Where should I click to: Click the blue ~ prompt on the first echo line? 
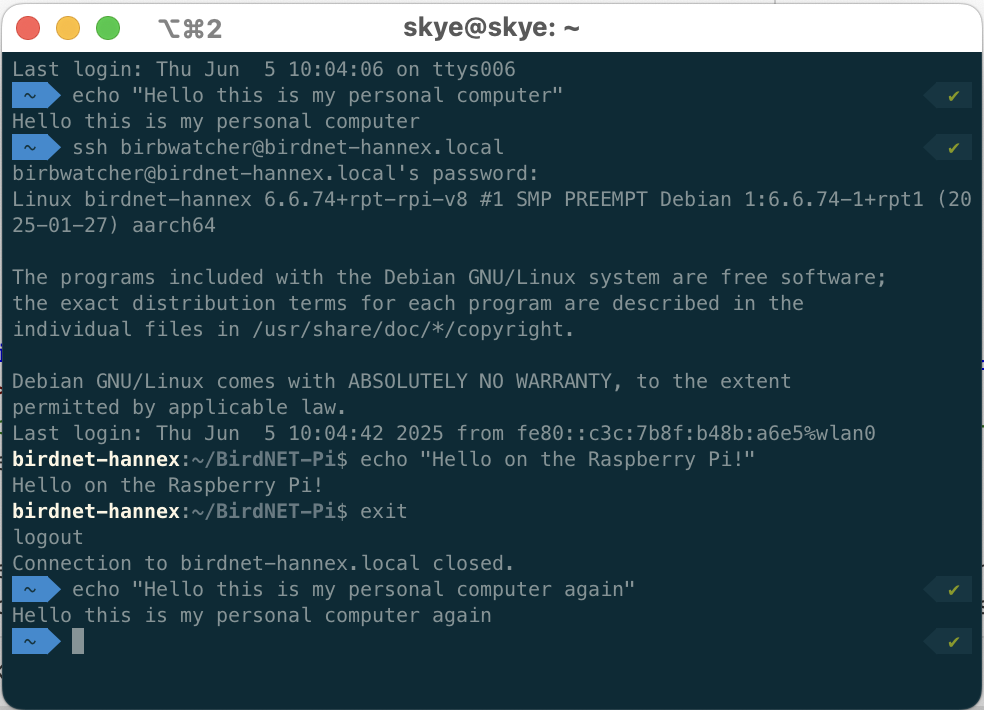[x=31, y=96]
